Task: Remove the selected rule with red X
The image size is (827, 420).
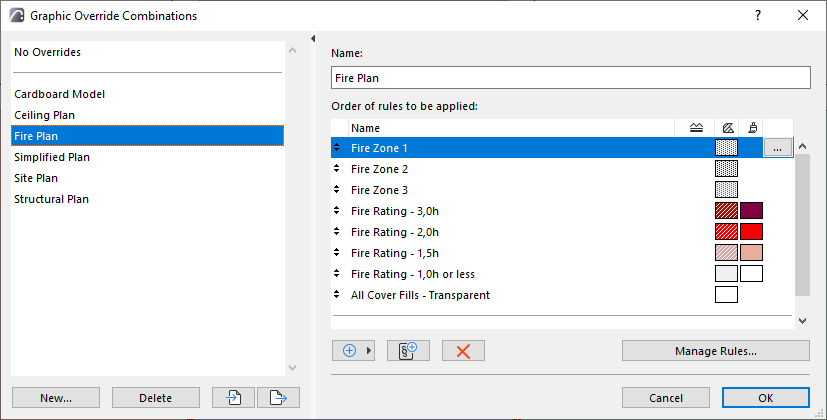Action: [463, 351]
